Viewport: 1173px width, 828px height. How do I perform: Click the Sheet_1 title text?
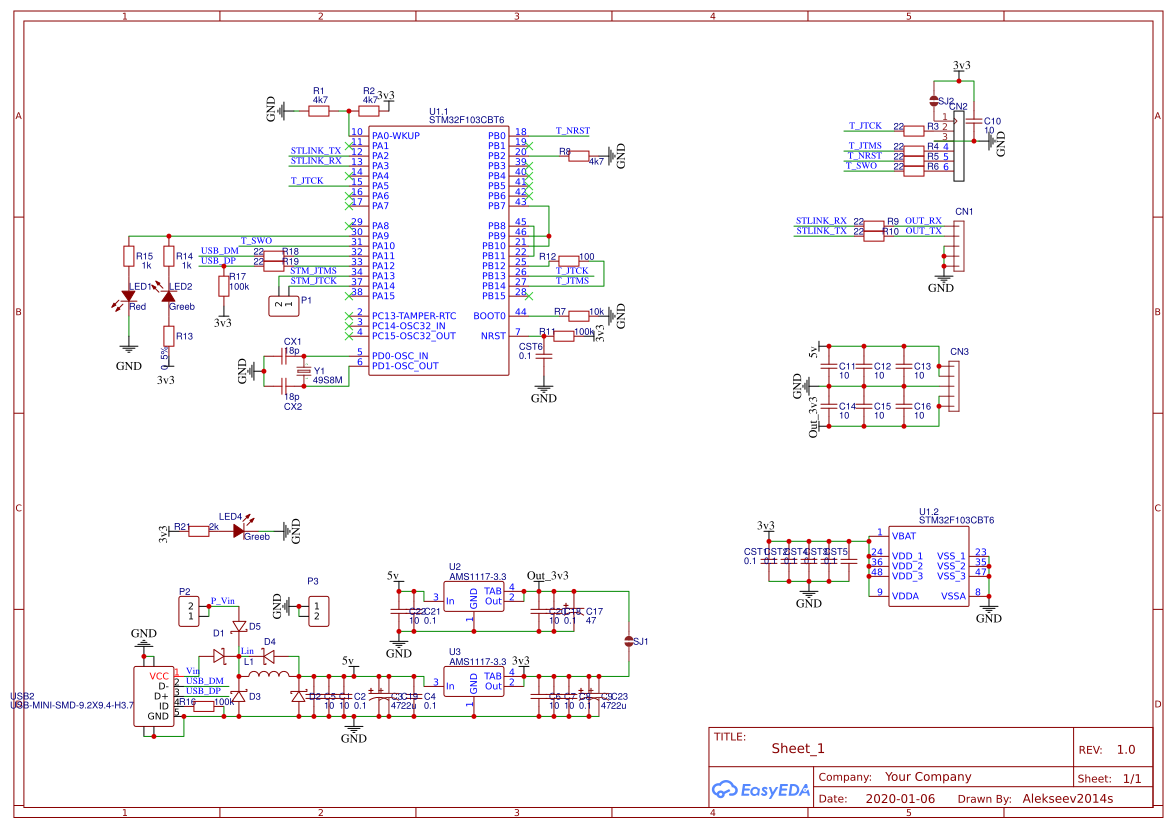point(797,748)
